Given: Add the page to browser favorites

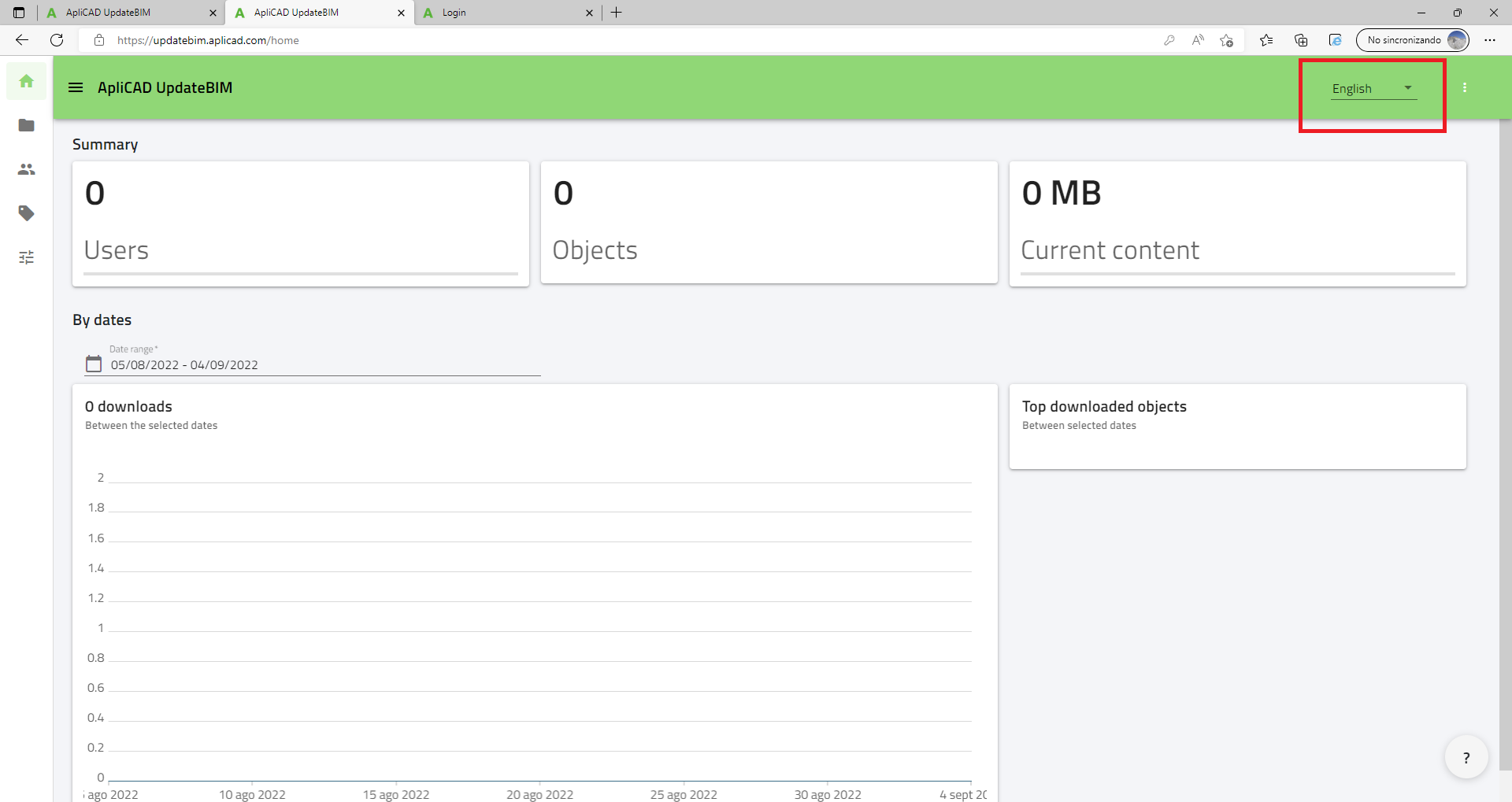Looking at the screenshot, I should pos(1226,39).
